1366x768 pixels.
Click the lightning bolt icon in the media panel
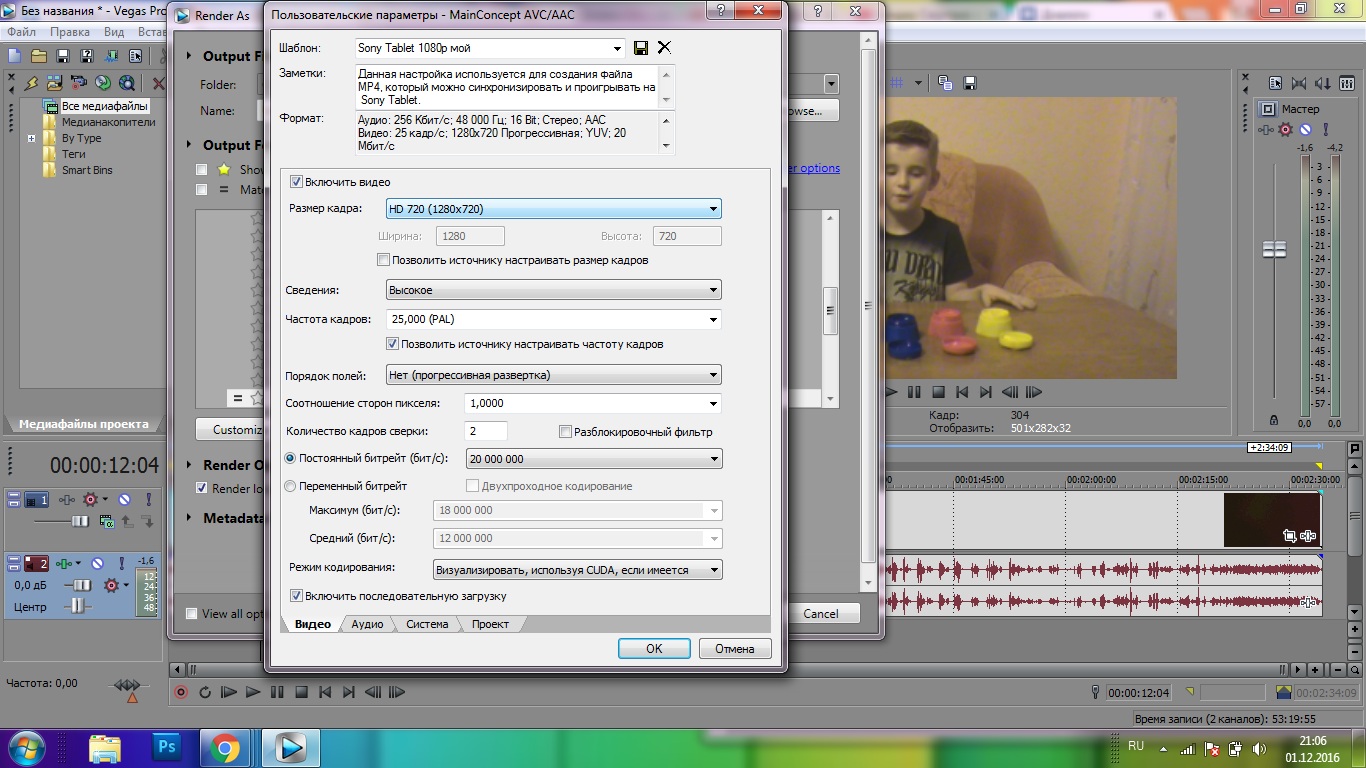(31, 83)
